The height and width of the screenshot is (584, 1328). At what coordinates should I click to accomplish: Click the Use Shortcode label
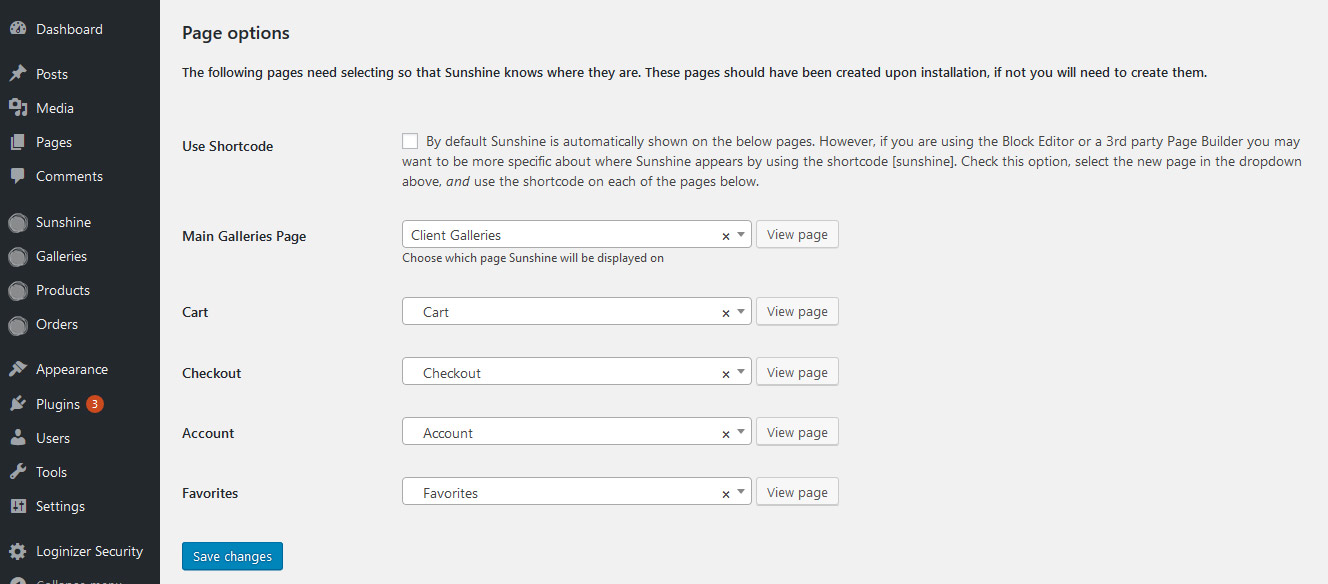click(x=227, y=146)
